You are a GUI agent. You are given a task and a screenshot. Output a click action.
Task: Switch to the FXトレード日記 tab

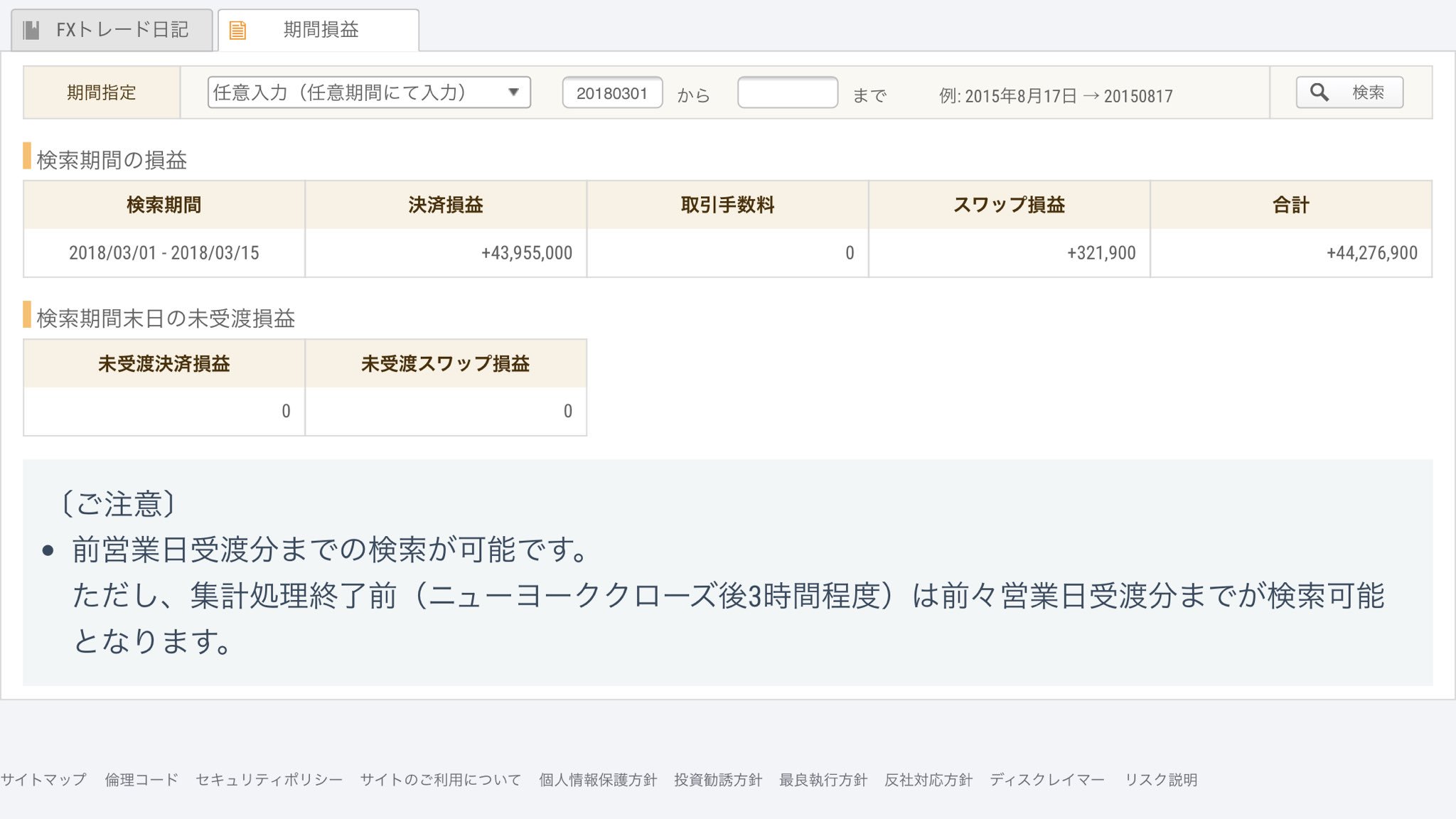tap(112, 30)
